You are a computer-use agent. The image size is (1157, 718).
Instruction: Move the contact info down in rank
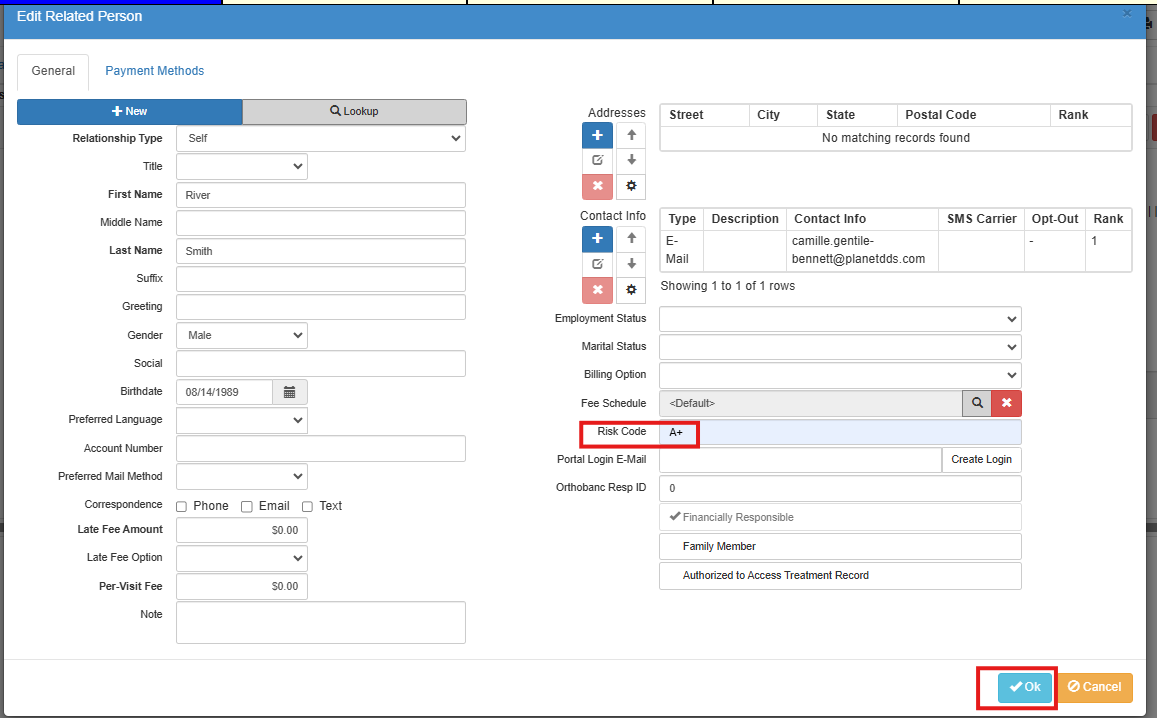coord(631,264)
